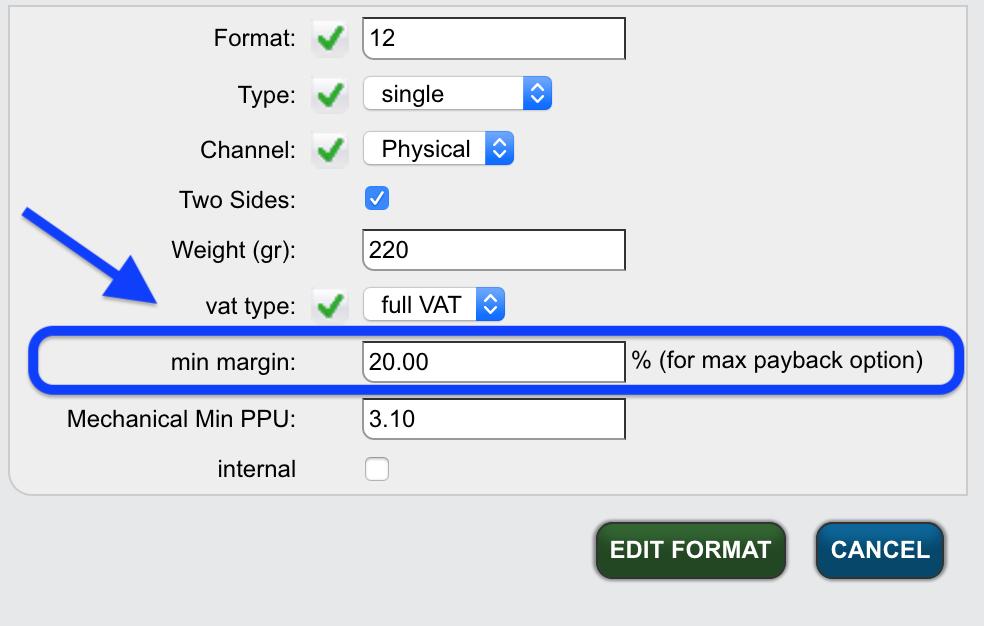Click the Channel dropdown blue arrows

(x=500, y=149)
